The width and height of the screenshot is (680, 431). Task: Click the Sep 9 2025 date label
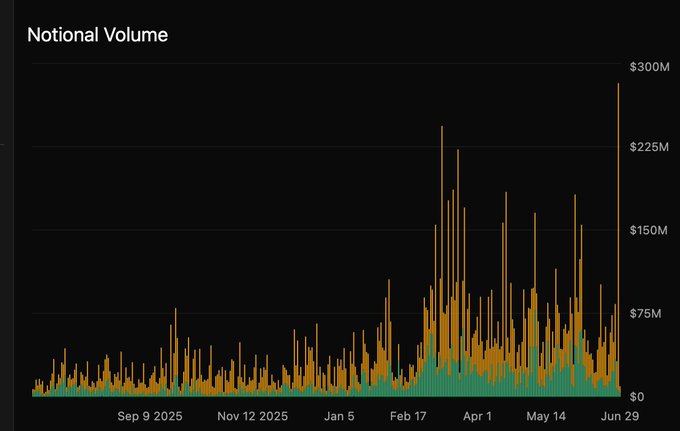(150, 416)
